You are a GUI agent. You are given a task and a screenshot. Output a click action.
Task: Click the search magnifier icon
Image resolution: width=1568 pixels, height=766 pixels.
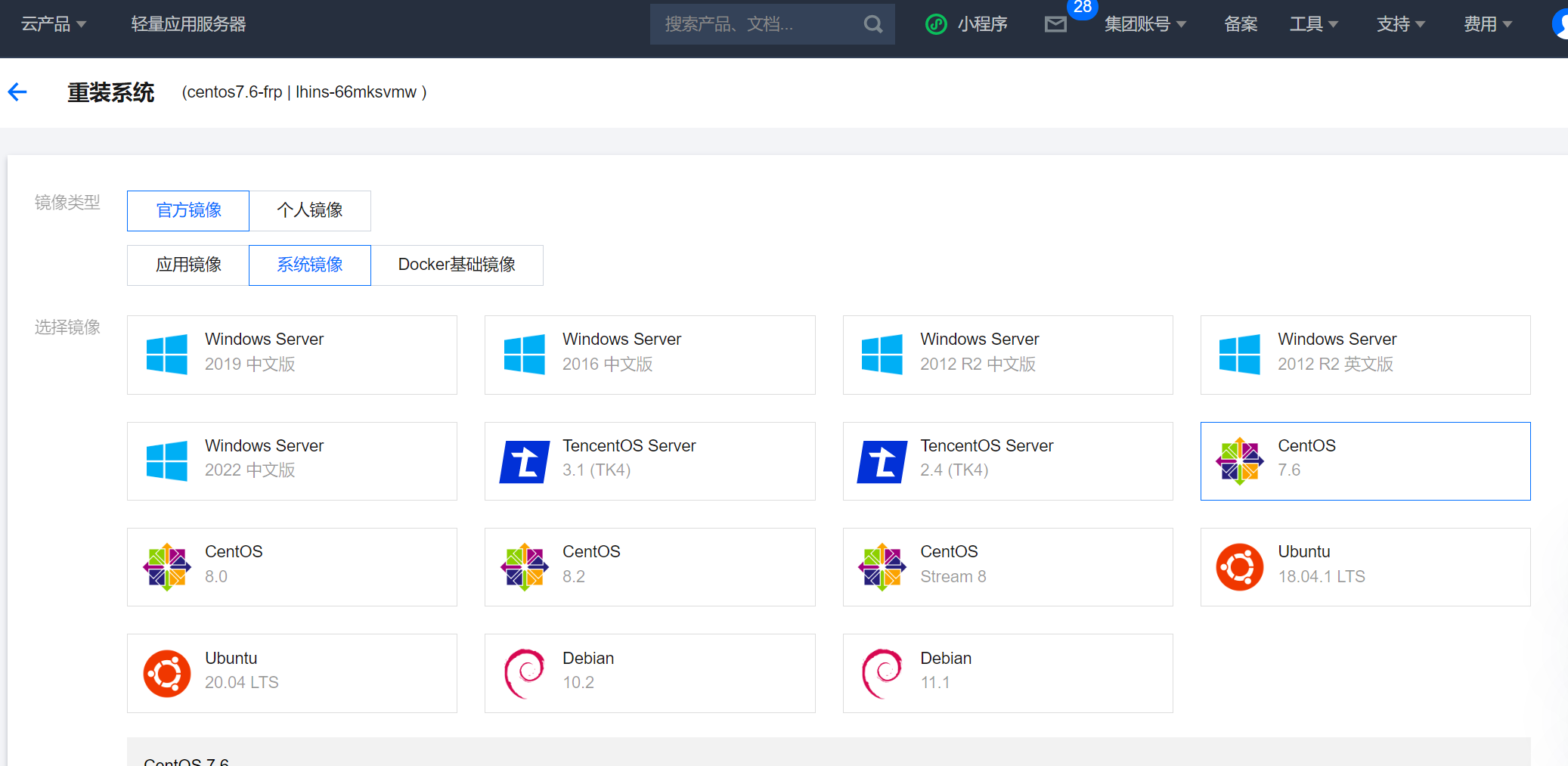[873, 24]
